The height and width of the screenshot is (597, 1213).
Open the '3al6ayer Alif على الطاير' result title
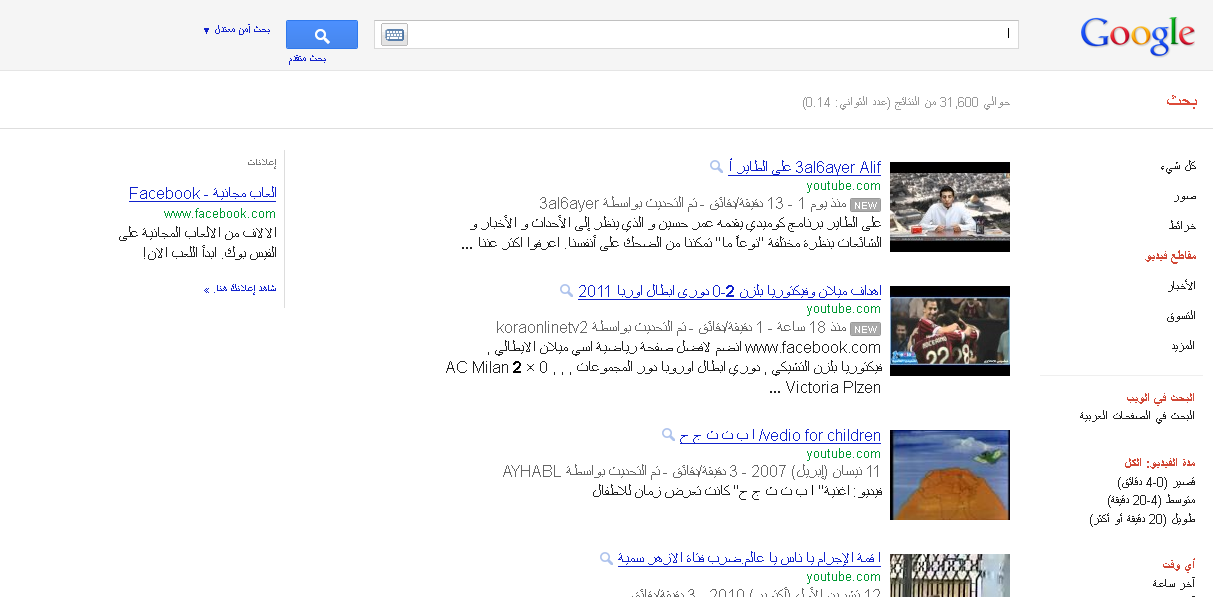805,167
